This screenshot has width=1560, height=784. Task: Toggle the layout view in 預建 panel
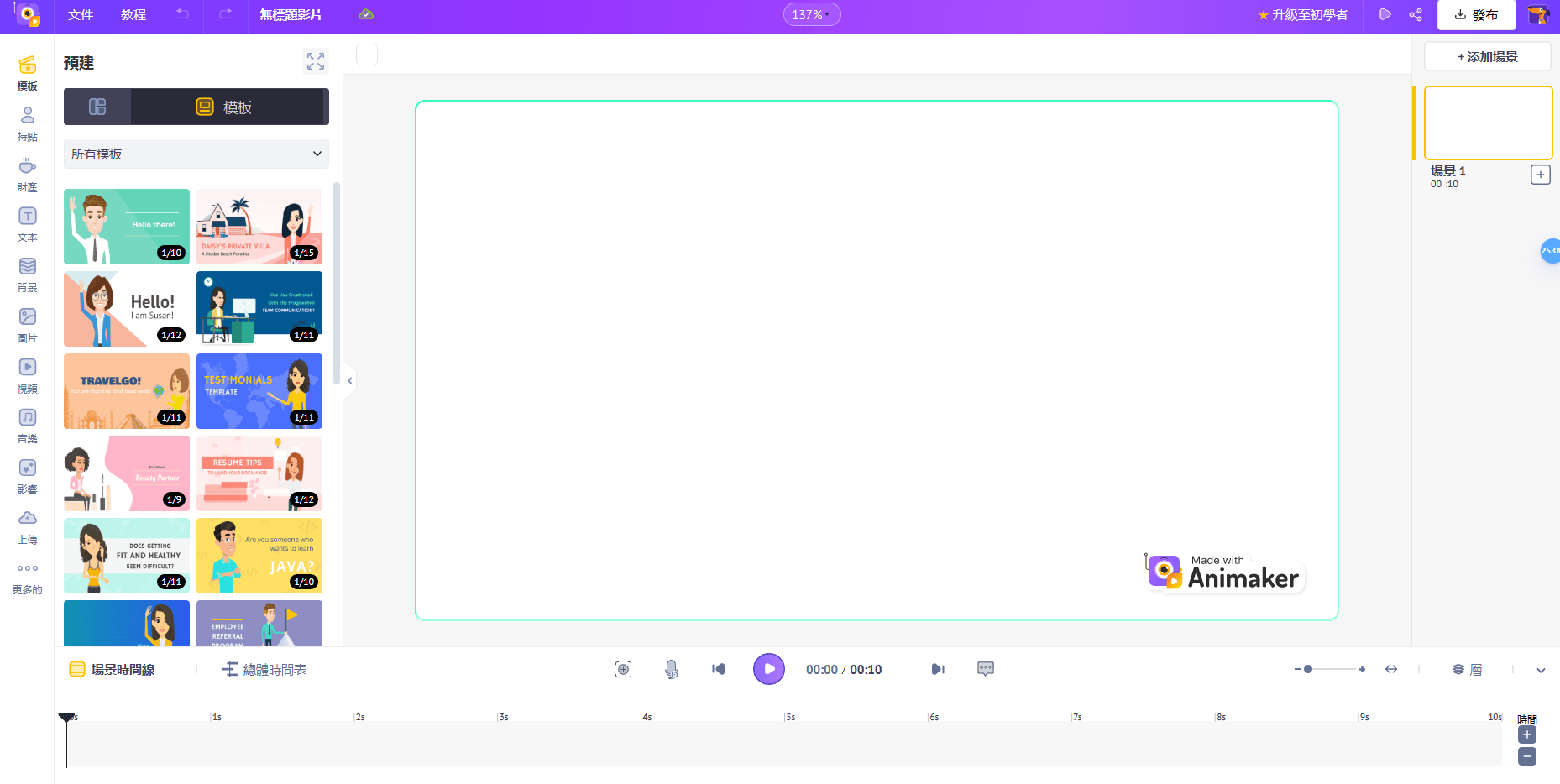(x=97, y=107)
